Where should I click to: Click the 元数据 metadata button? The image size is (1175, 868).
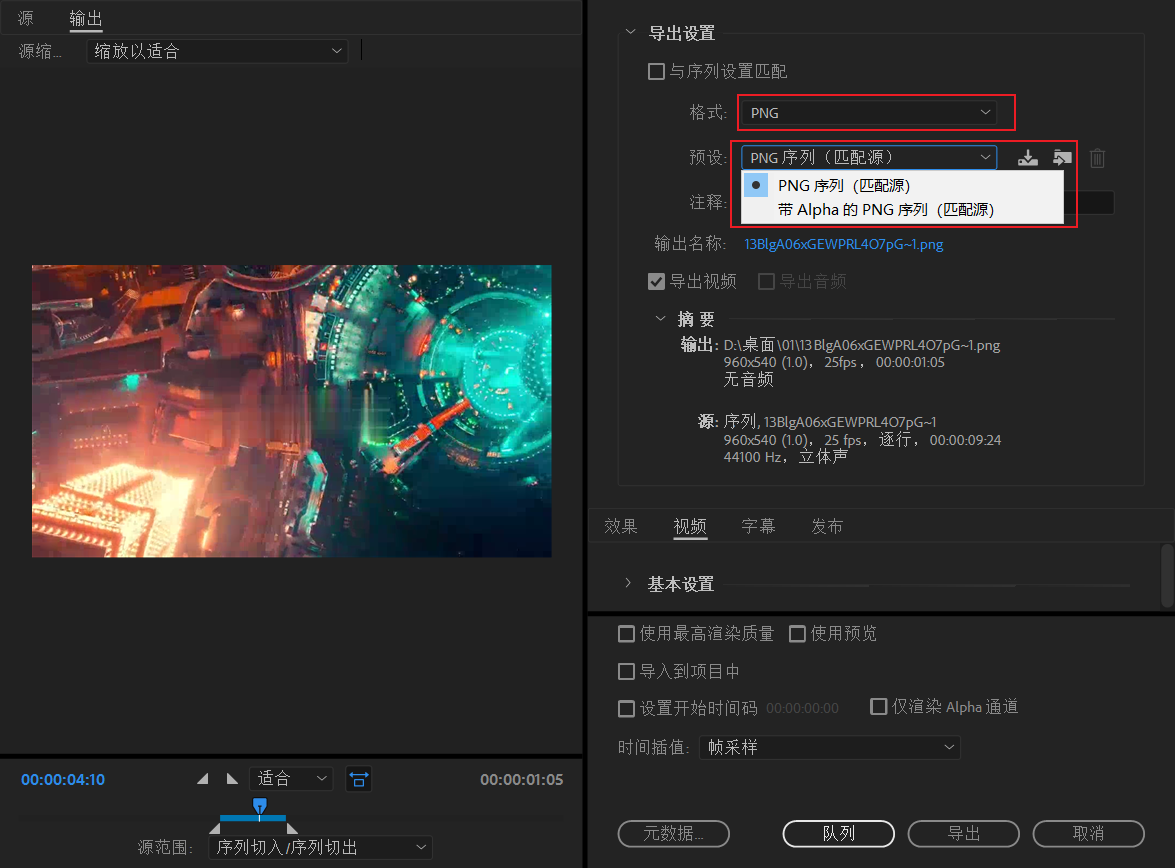674,834
